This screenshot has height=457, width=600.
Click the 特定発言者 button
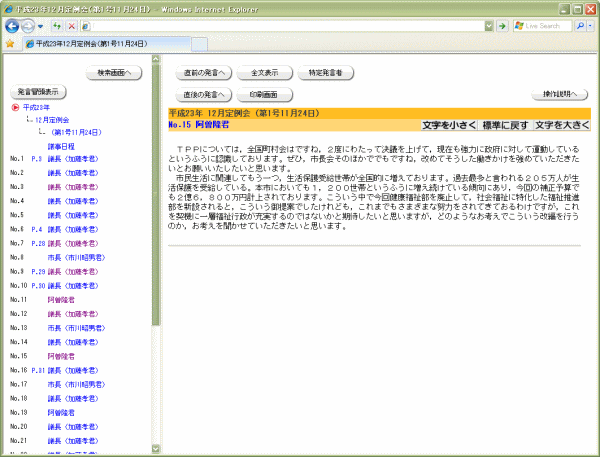point(326,73)
